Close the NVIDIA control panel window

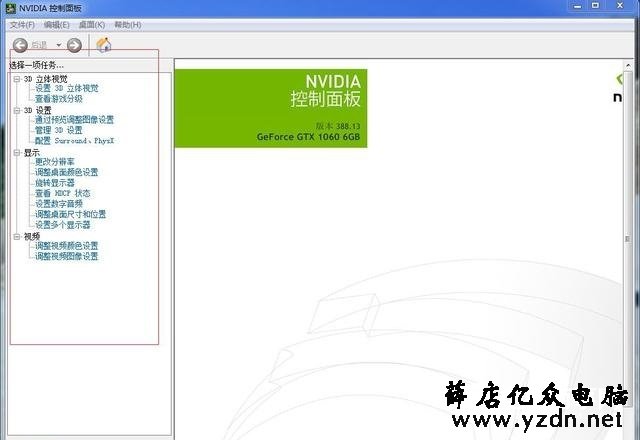click(620, 6)
